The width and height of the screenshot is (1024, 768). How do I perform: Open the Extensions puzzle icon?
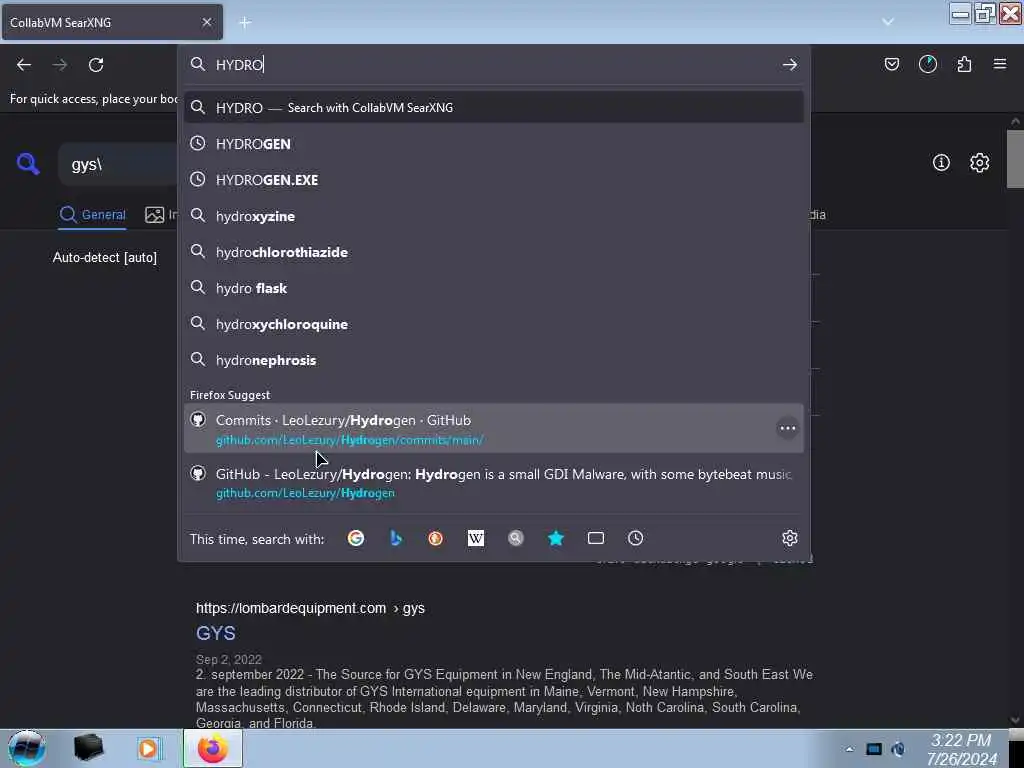pos(964,64)
